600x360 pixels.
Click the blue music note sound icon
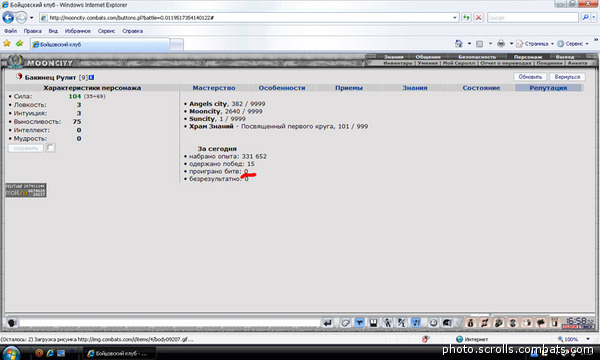click(416, 323)
